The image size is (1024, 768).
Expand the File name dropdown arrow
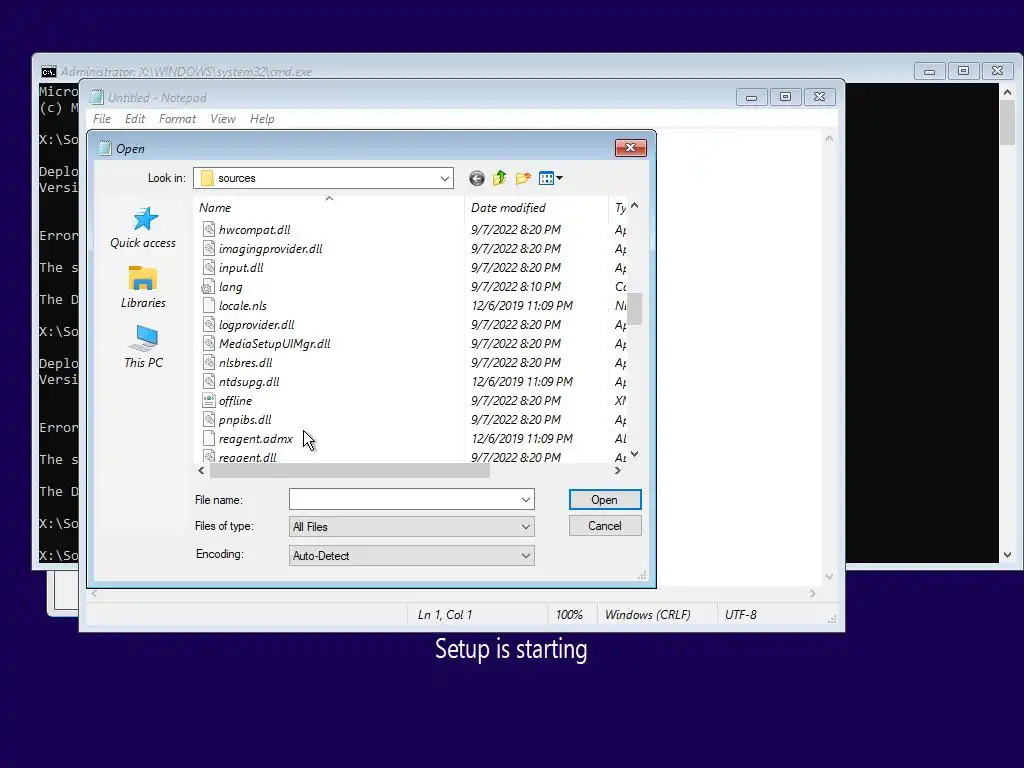pos(526,500)
